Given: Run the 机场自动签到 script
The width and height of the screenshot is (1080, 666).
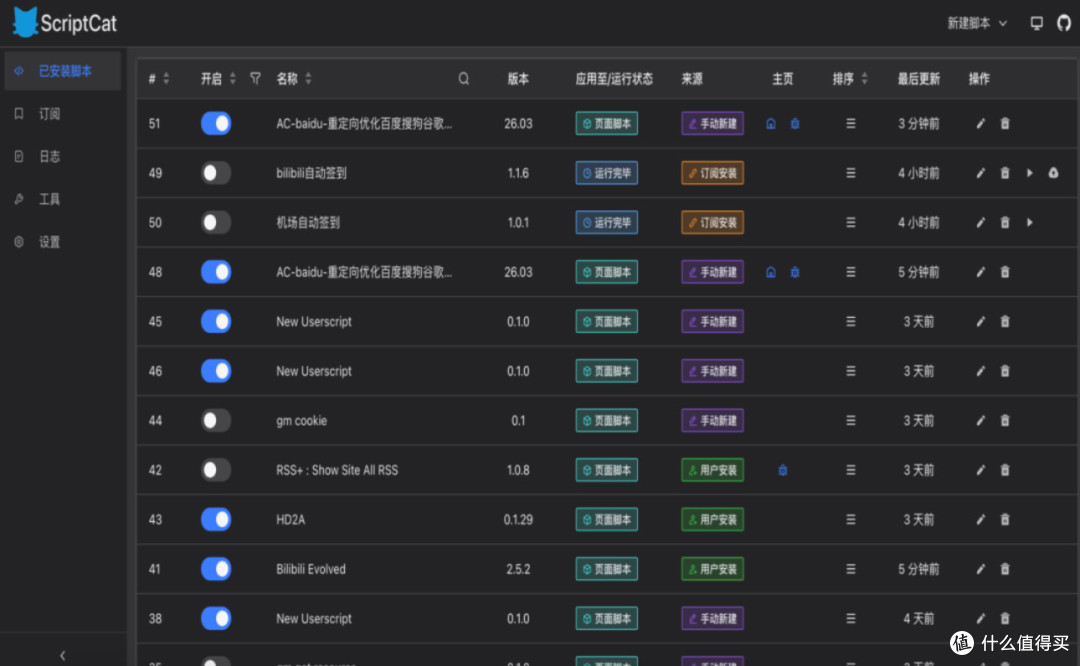Looking at the screenshot, I should click(x=1030, y=222).
